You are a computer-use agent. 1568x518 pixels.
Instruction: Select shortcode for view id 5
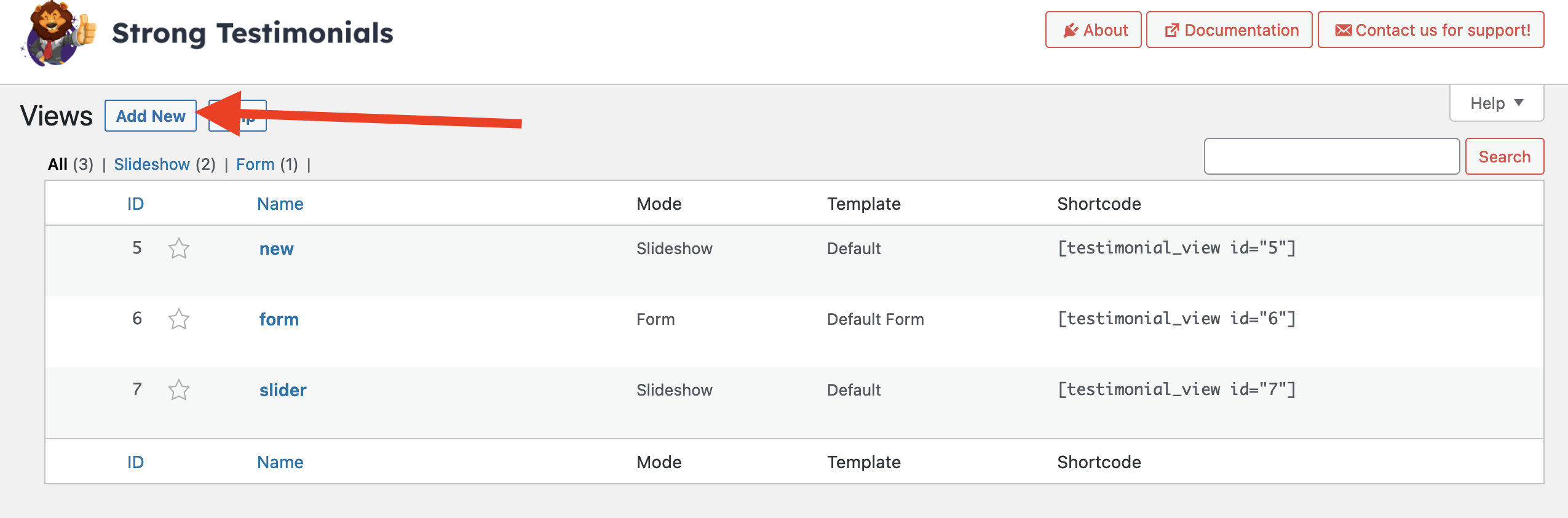click(1176, 248)
